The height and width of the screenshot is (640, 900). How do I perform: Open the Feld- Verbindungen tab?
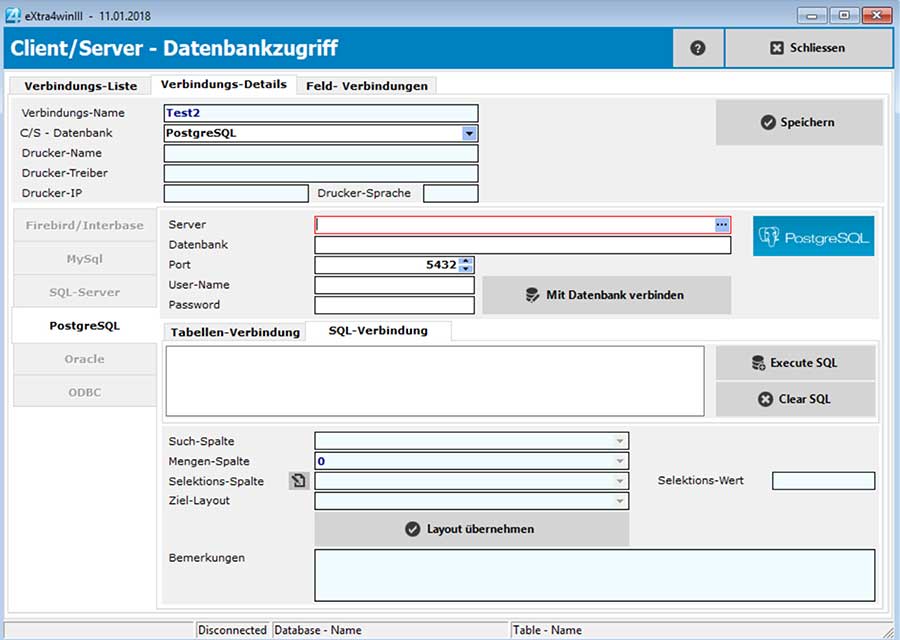pyautogui.click(x=367, y=86)
